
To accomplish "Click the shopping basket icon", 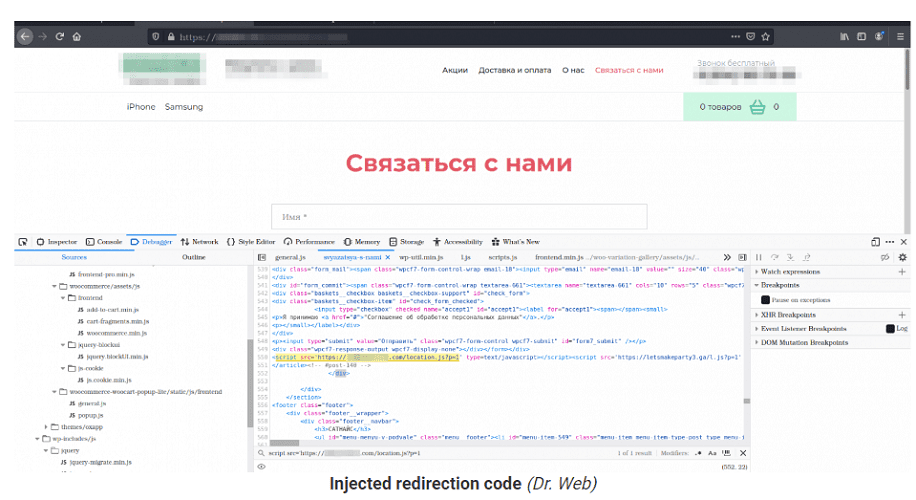I will click(758, 107).
